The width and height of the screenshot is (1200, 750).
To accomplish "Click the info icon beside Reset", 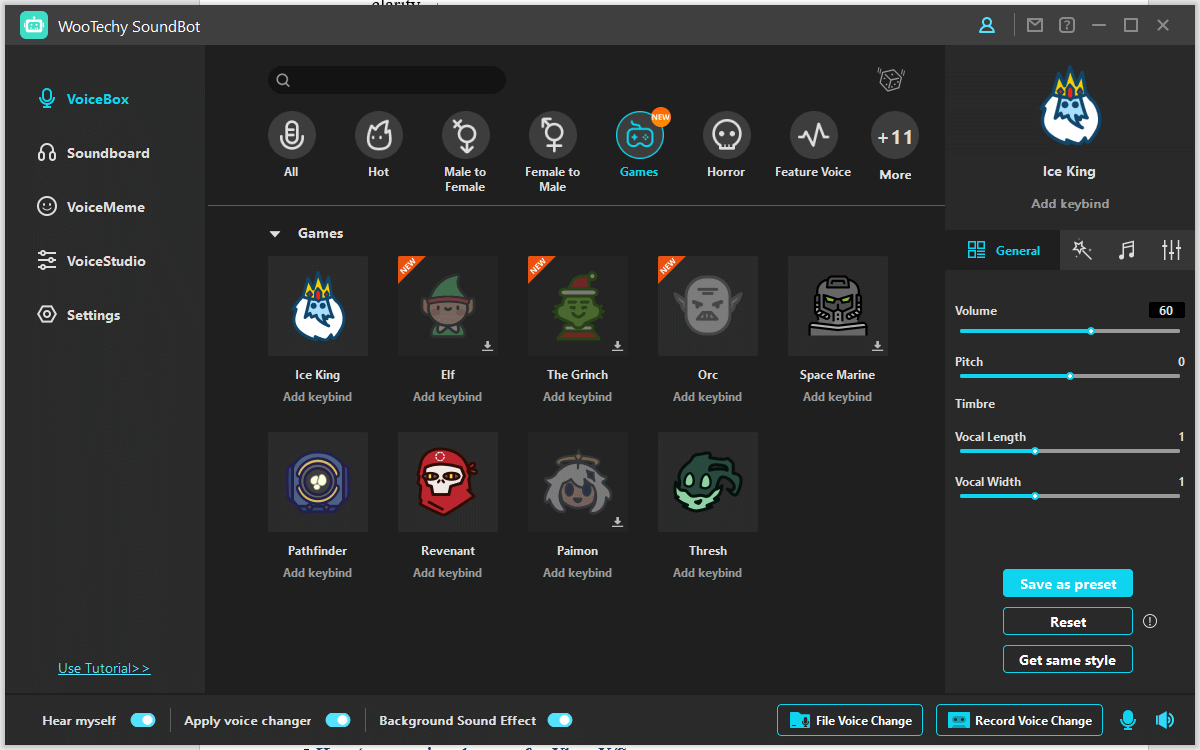I will click(x=1150, y=621).
